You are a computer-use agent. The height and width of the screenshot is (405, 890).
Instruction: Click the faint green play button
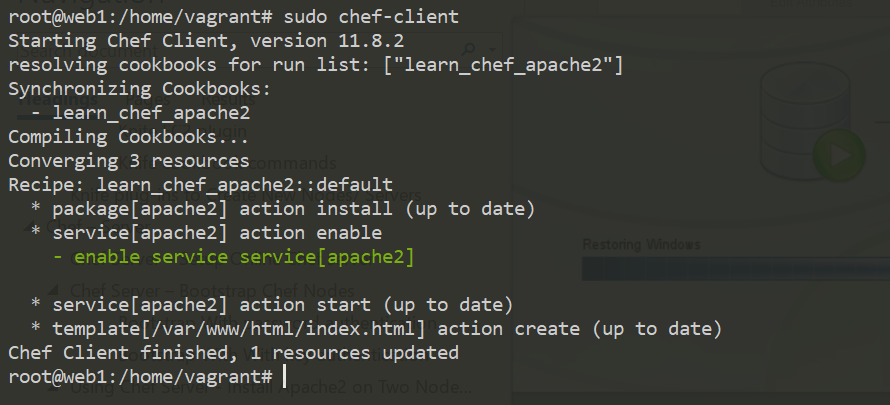pyautogui.click(x=838, y=153)
